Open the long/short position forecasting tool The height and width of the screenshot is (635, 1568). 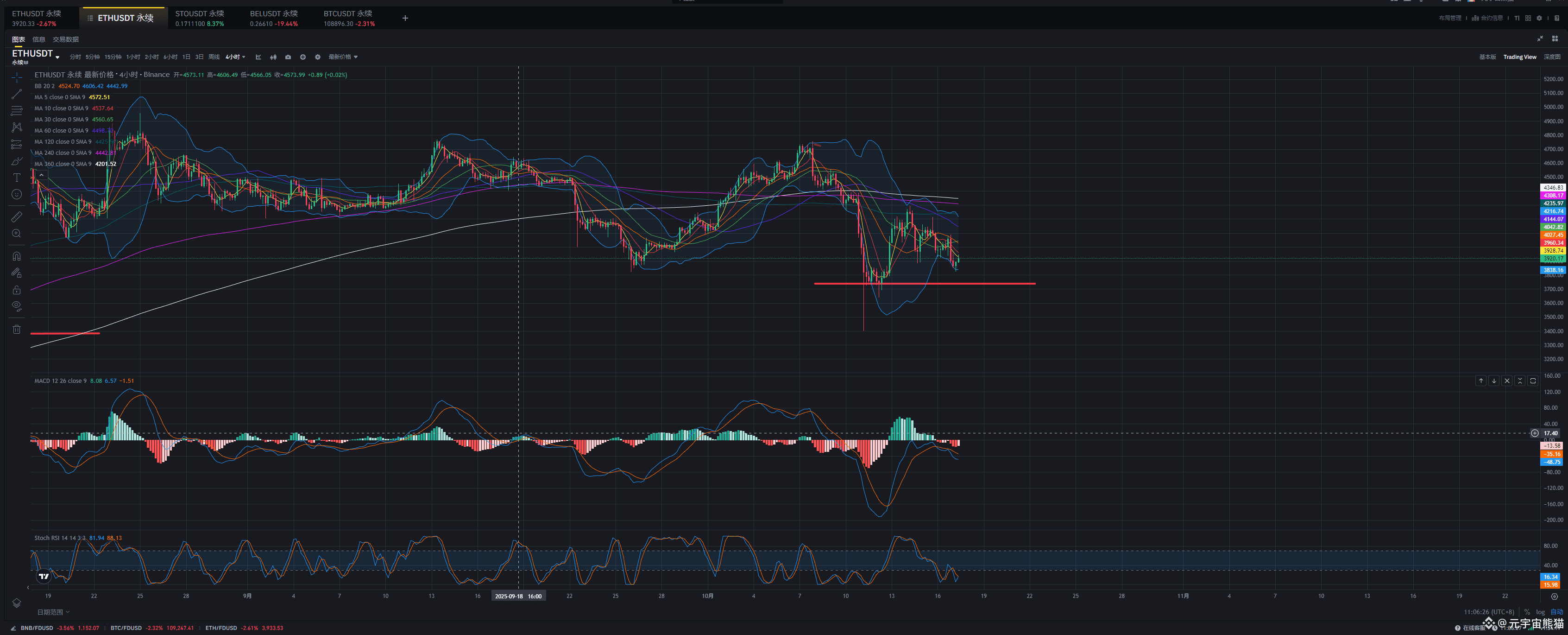(x=16, y=144)
